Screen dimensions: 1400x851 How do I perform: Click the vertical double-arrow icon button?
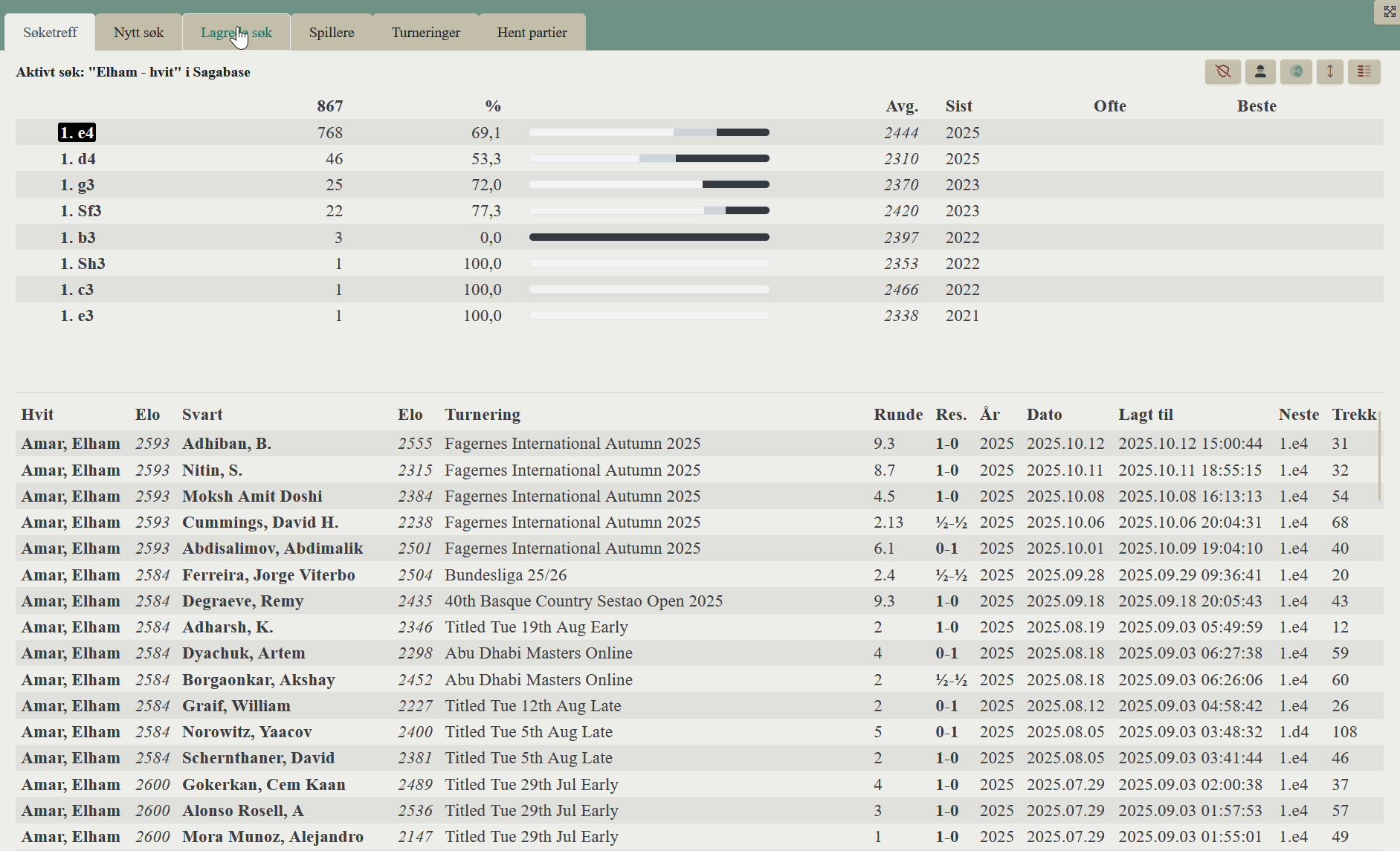(x=1330, y=72)
